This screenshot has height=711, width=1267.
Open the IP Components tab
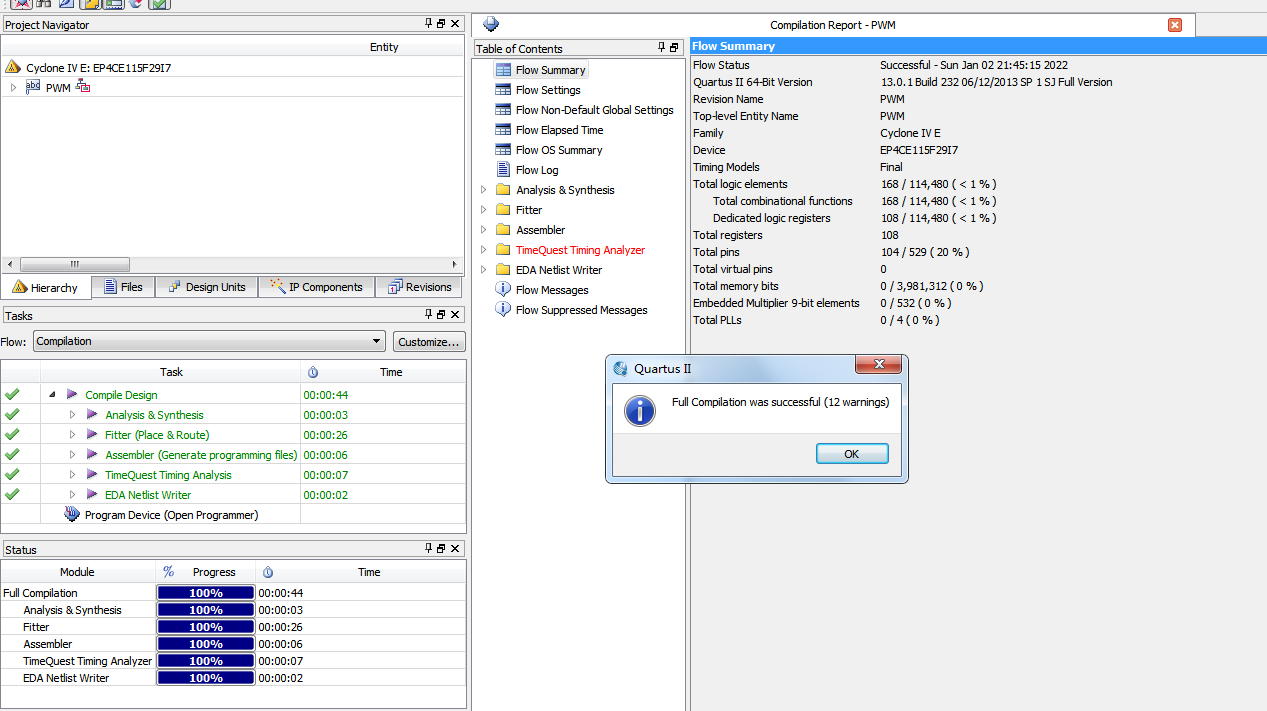[x=316, y=287]
